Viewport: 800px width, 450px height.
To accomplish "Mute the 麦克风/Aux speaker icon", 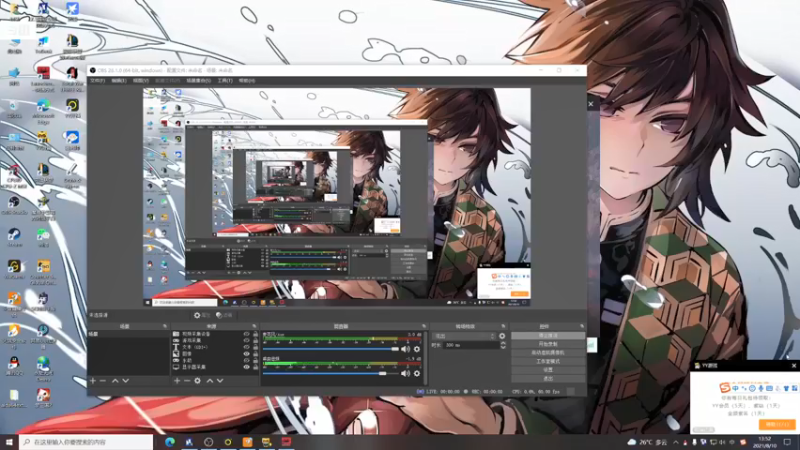I will click(405, 349).
